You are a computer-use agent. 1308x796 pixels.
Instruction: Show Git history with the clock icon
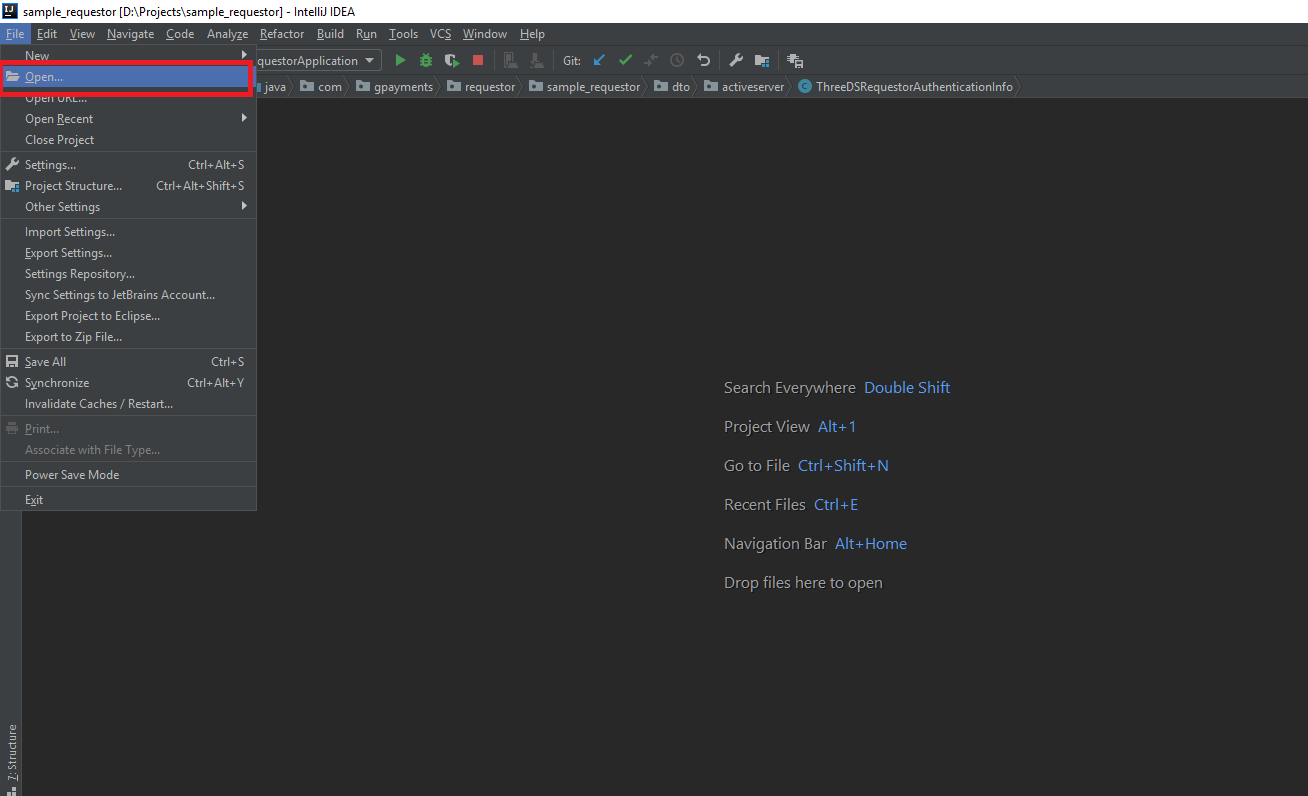pos(677,61)
